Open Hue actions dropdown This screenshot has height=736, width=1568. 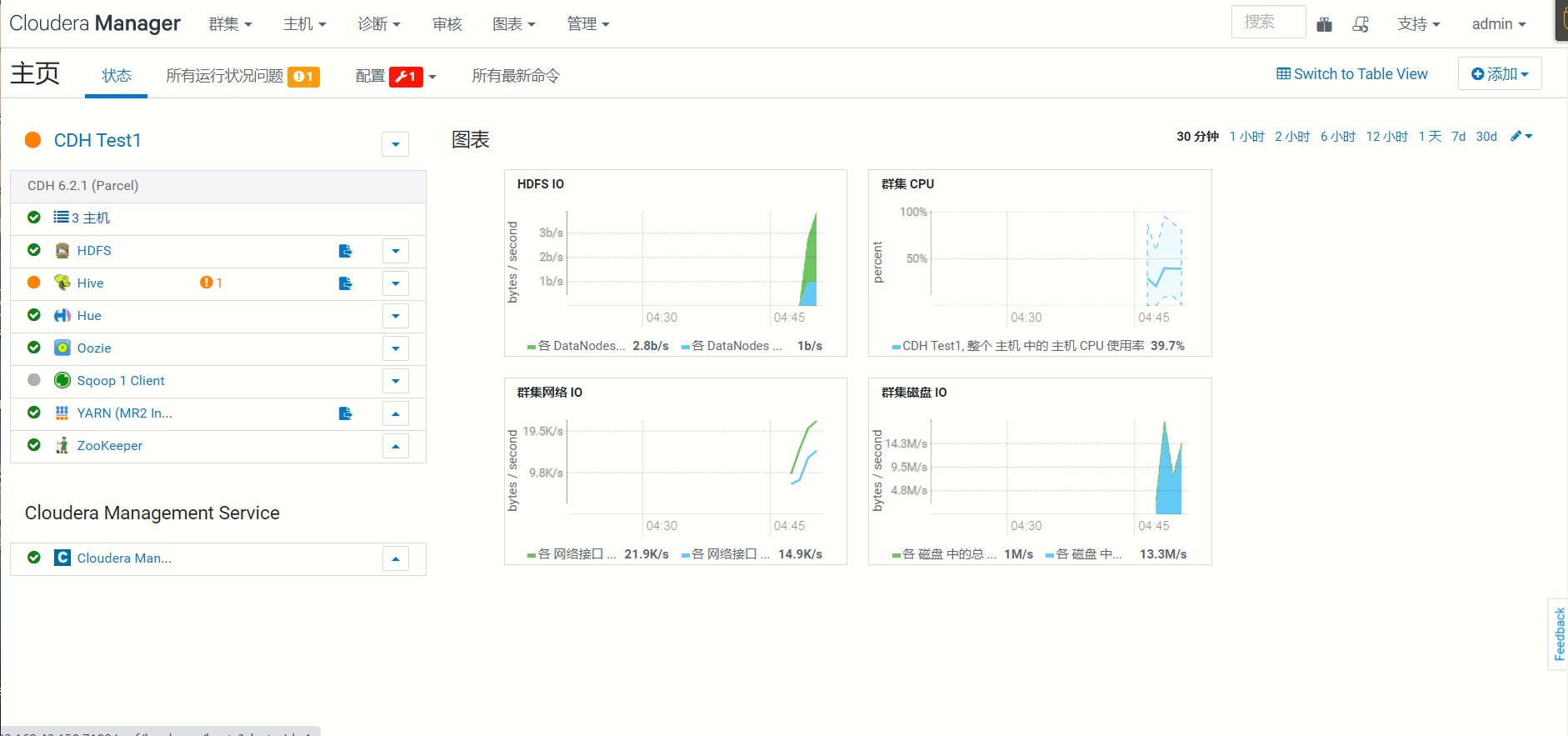coord(396,316)
